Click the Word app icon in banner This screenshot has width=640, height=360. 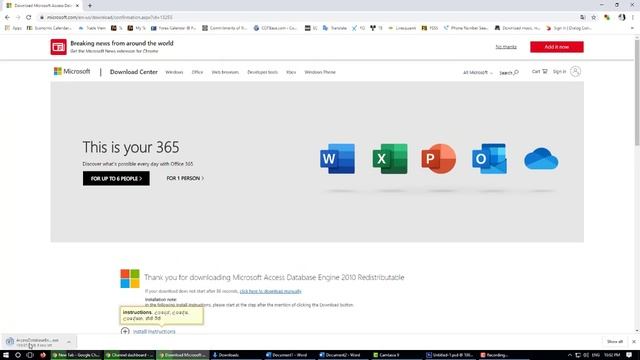pyautogui.click(x=338, y=159)
